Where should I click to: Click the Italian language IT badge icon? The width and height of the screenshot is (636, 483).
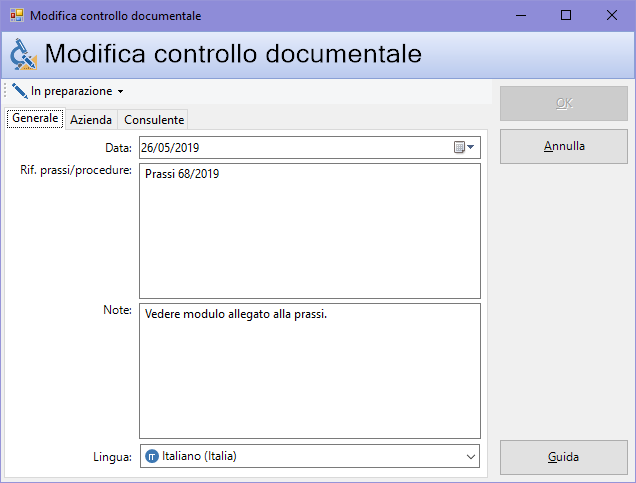click(152, 456)
